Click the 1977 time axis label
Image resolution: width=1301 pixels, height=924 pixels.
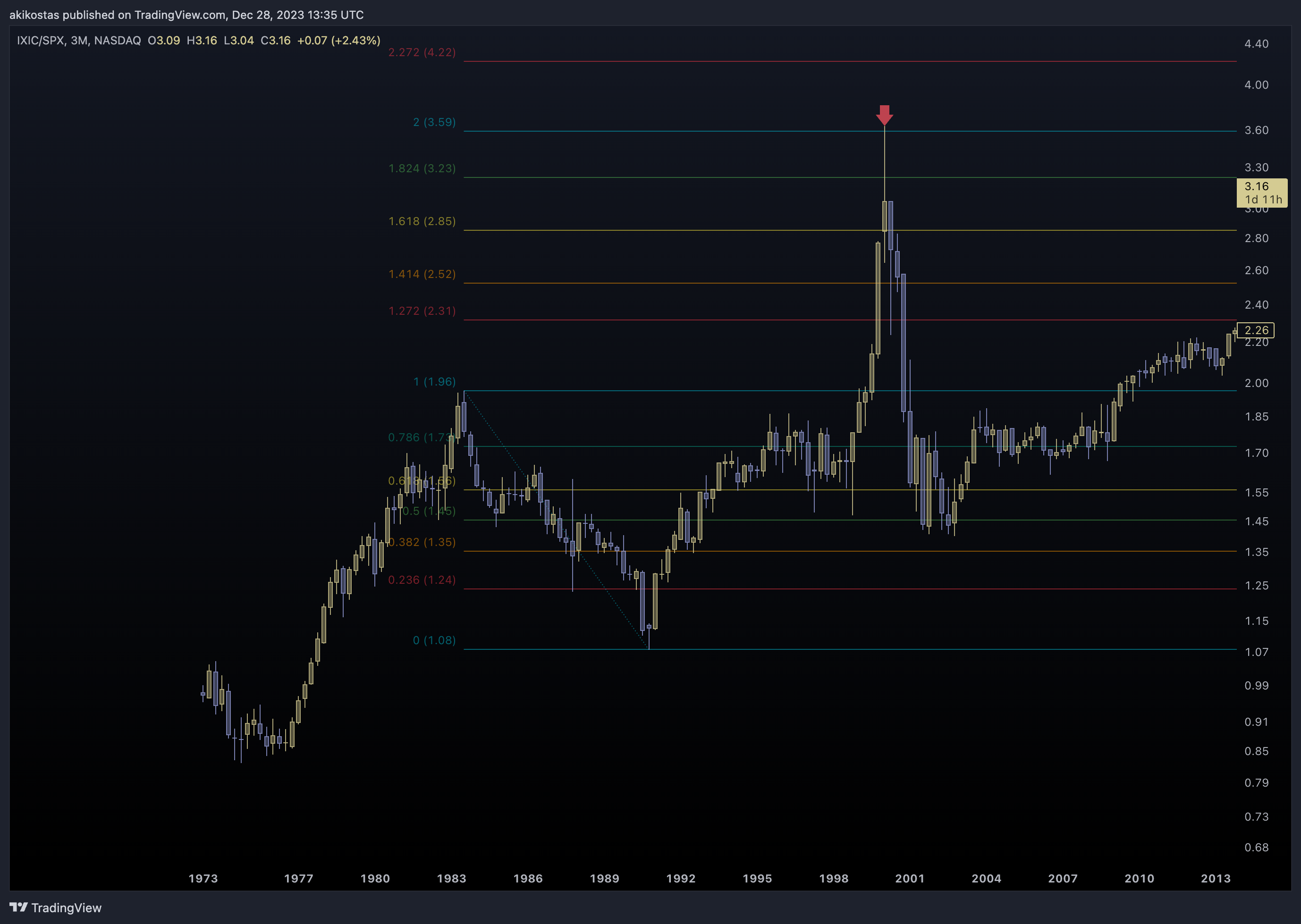click(299, 879)
